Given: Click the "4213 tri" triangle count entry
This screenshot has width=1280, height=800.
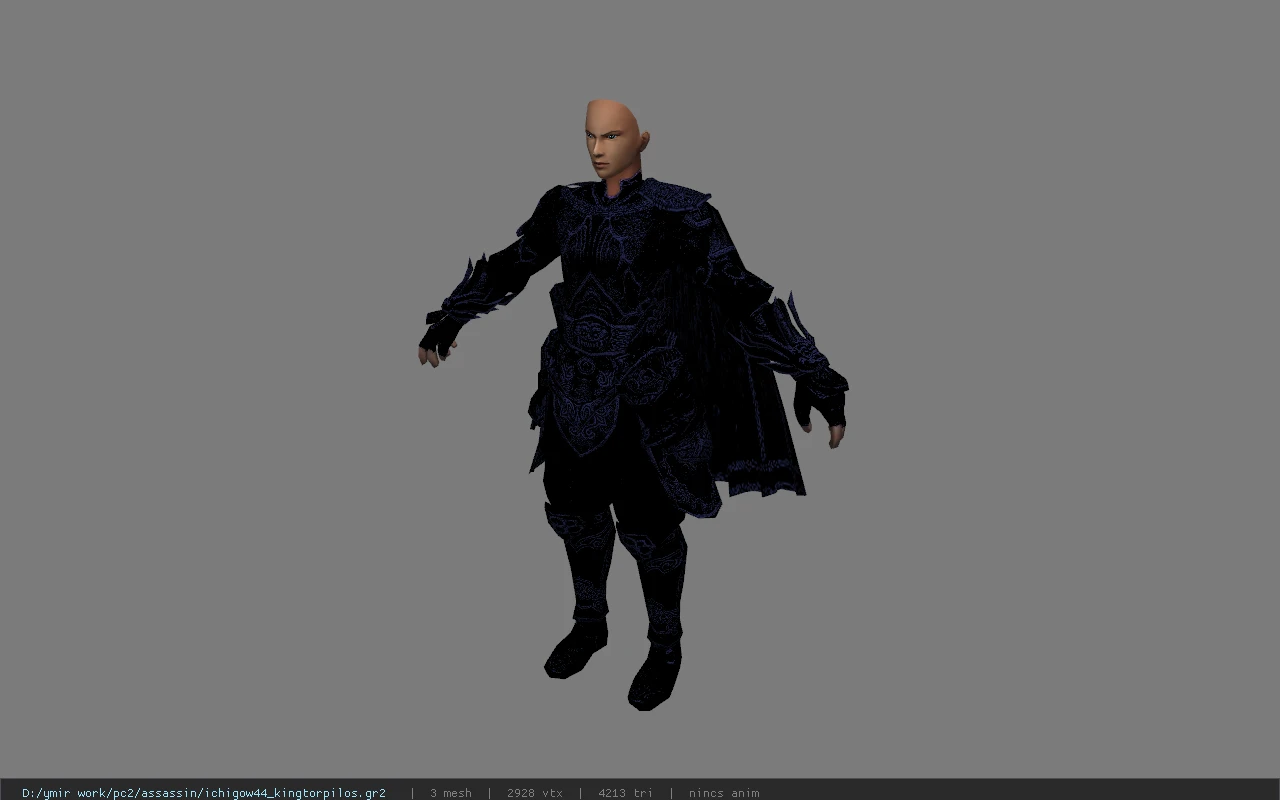Looking at the screenshot, I should coord(625,793).
